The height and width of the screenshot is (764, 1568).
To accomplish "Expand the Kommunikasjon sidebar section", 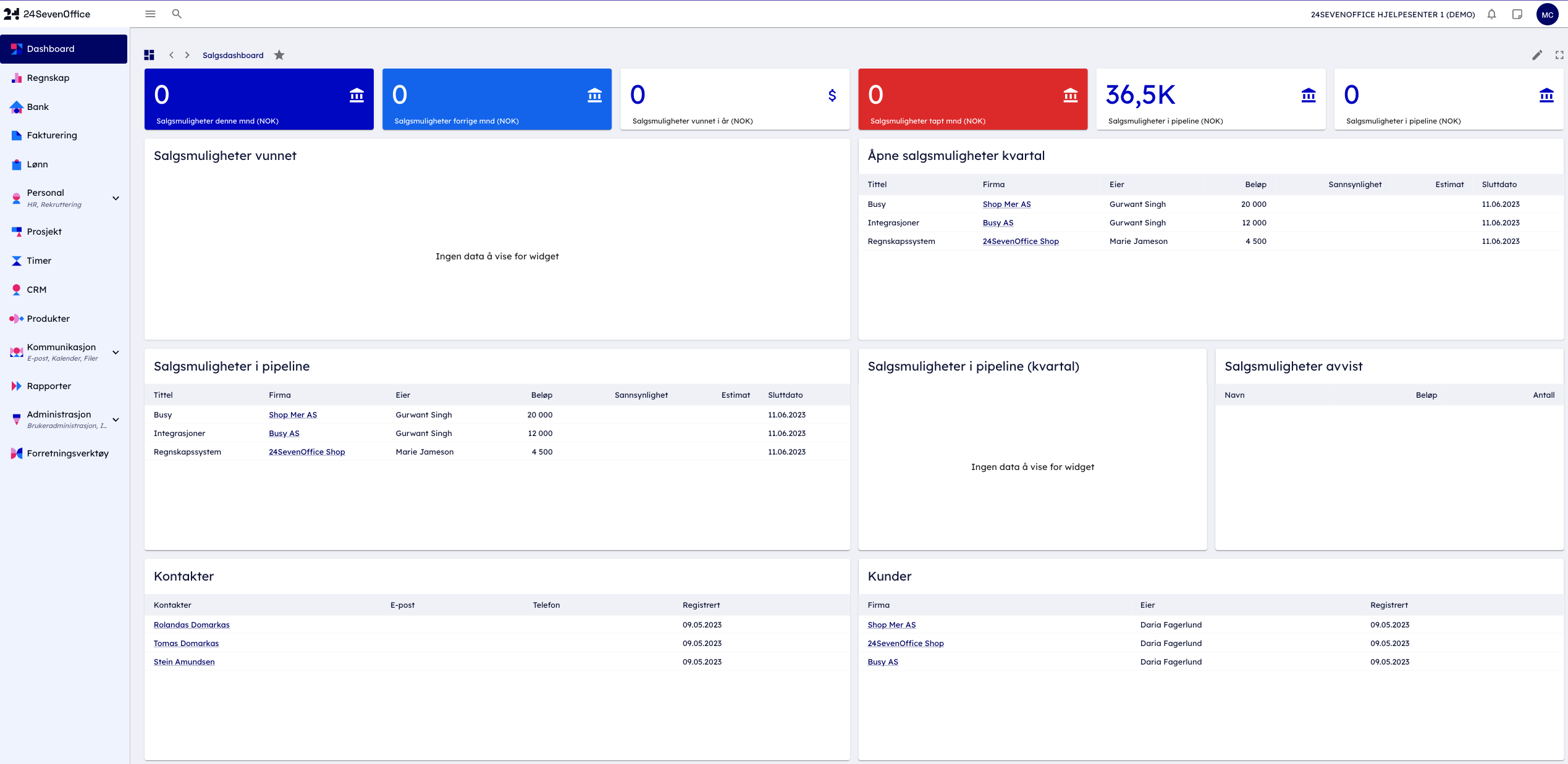I will tap(116, 353).
